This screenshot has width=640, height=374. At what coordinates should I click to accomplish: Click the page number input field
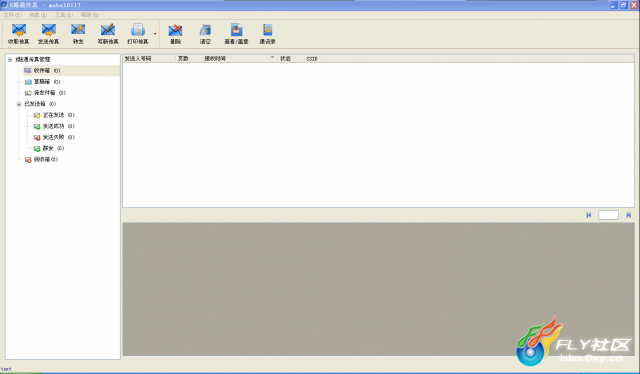click(x=608, y=215)
